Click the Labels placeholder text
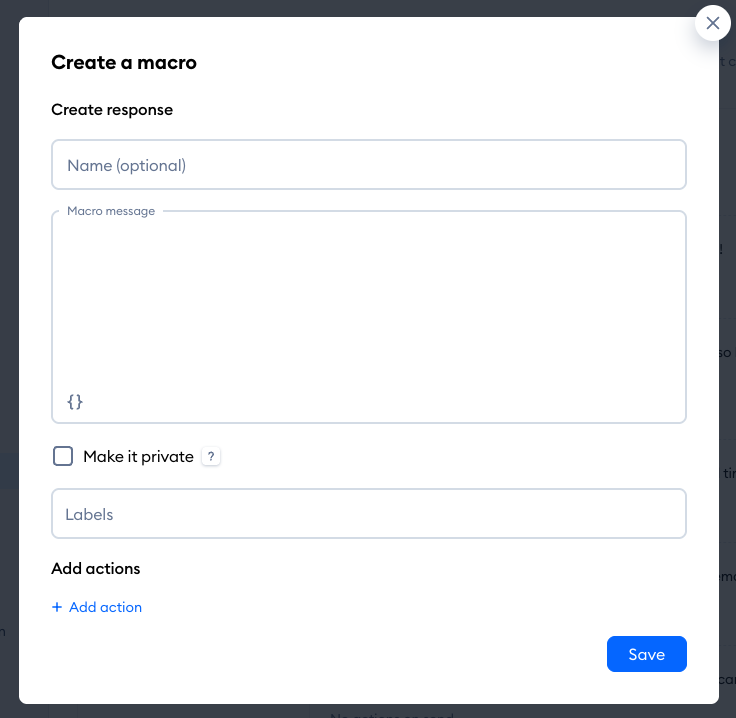 click(x=89, y=514)
